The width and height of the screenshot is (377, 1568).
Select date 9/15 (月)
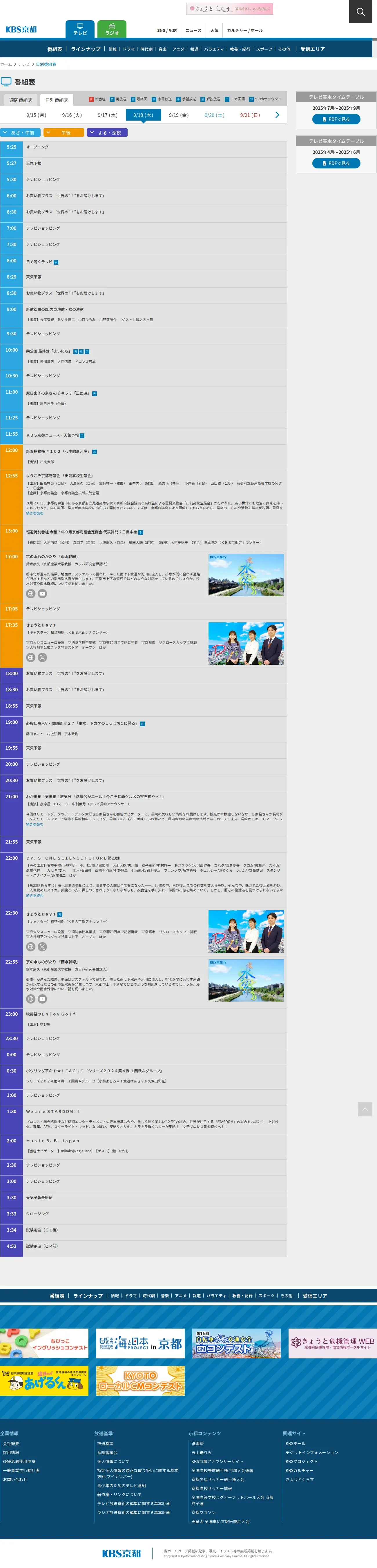[x=36, y=115]
